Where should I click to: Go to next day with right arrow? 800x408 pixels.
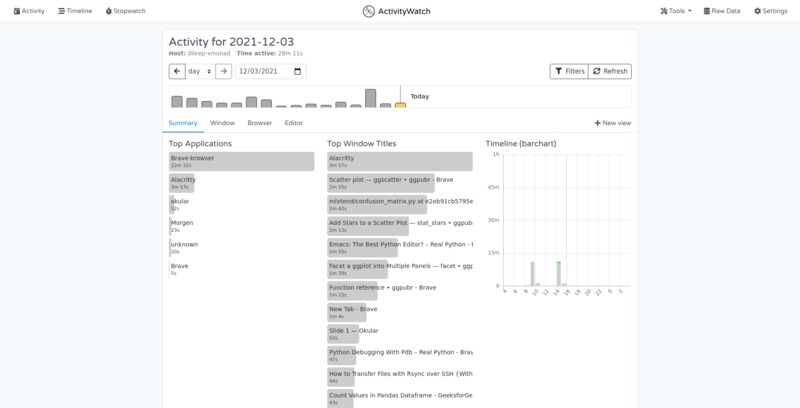point(223,71)
